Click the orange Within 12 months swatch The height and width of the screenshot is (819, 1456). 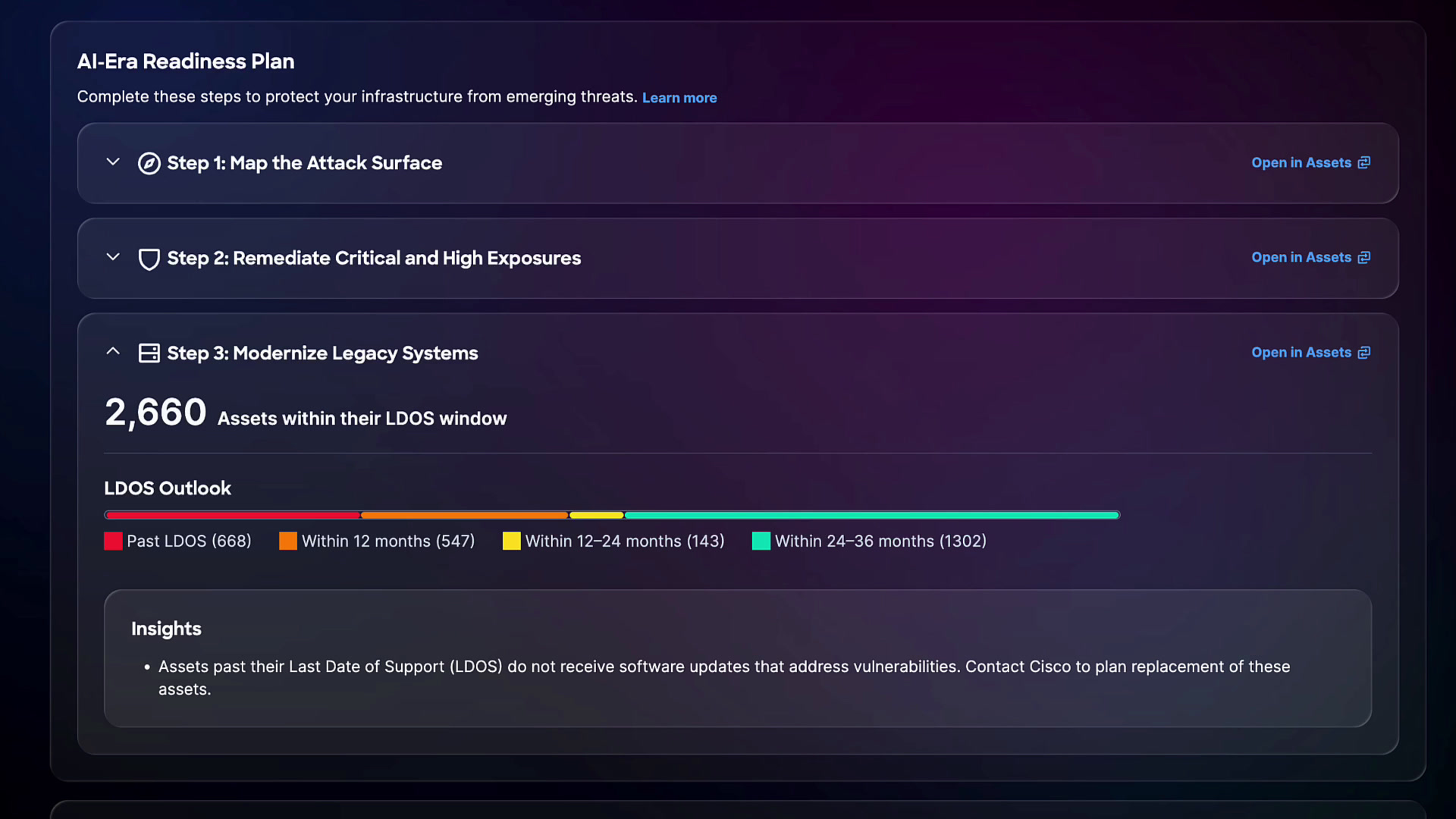tap(288, 541)
